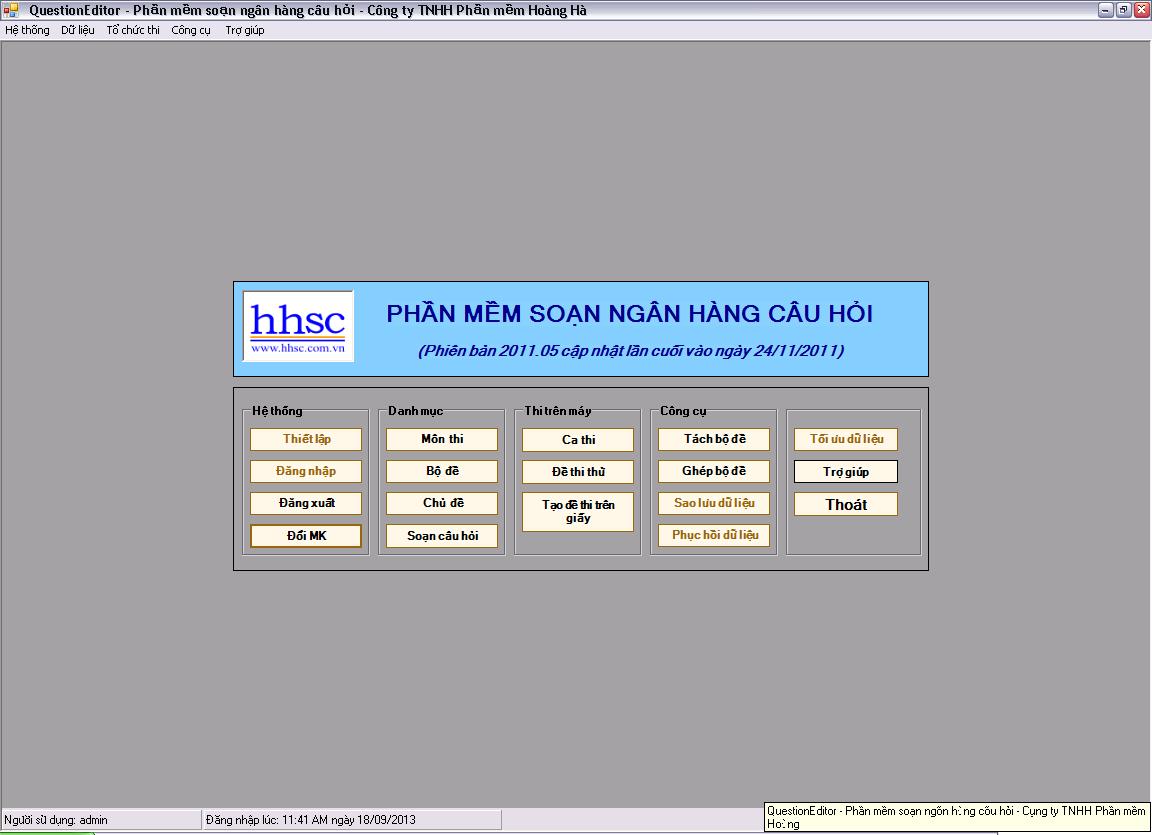Click the Soạn câu hỏi button
Image resolution: width=1152 pixels, height=835 pixels.
pos(442,536)
